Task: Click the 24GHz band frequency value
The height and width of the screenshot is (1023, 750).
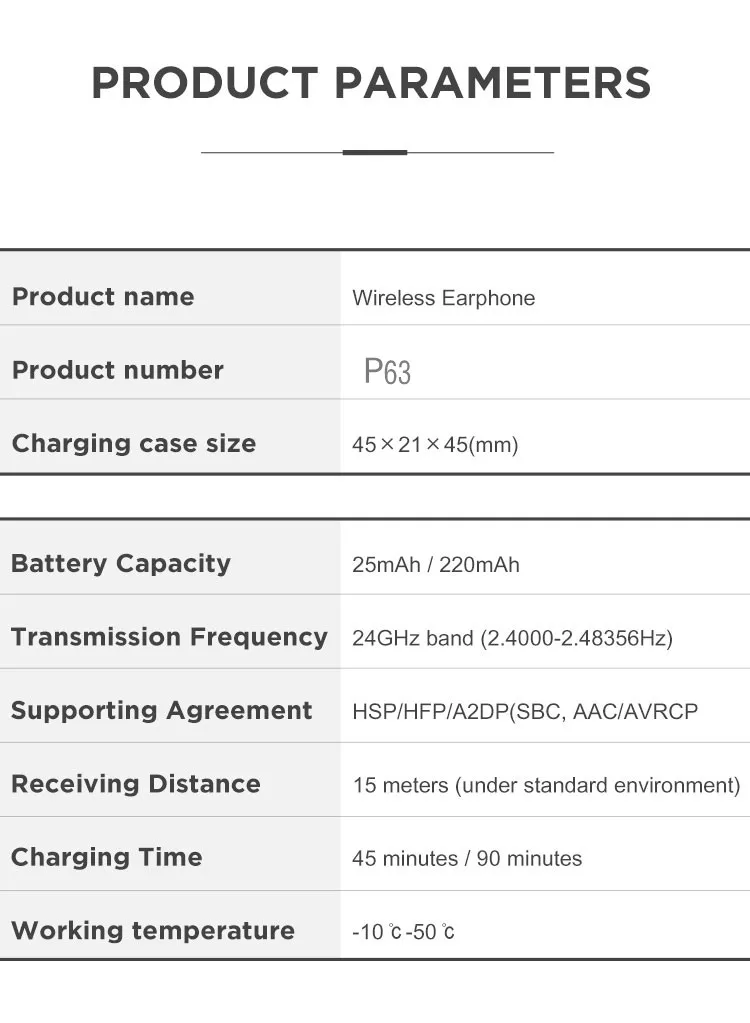Action: pos(512,638)
